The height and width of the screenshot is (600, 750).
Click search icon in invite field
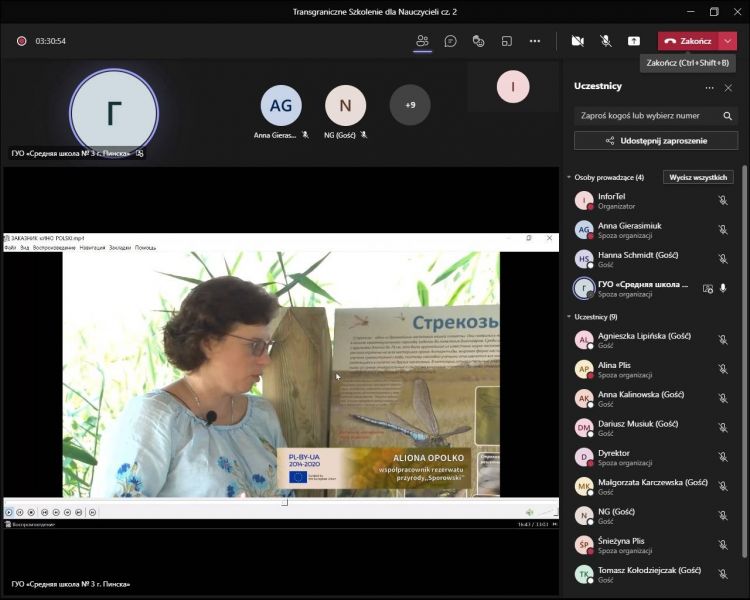tap(727, 116)
